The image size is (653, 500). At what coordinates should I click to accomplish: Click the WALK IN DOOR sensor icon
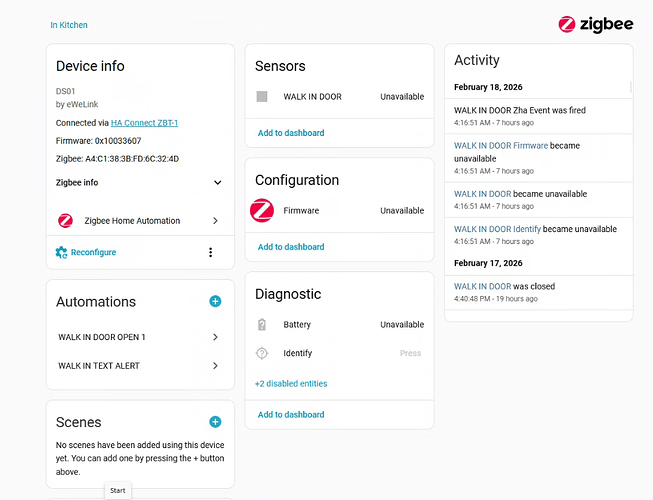point(262,97)
